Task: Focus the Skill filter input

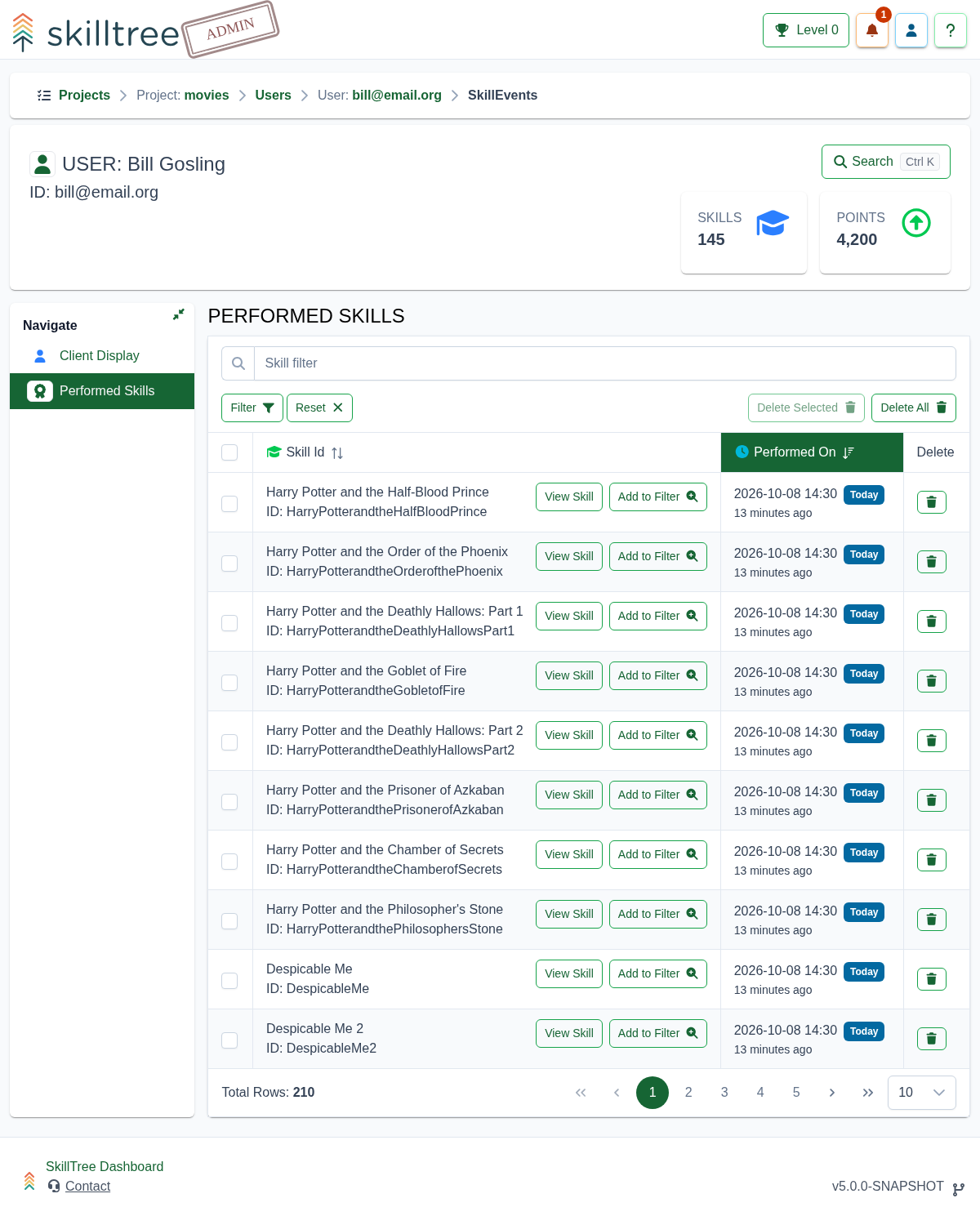Action: 605,363
